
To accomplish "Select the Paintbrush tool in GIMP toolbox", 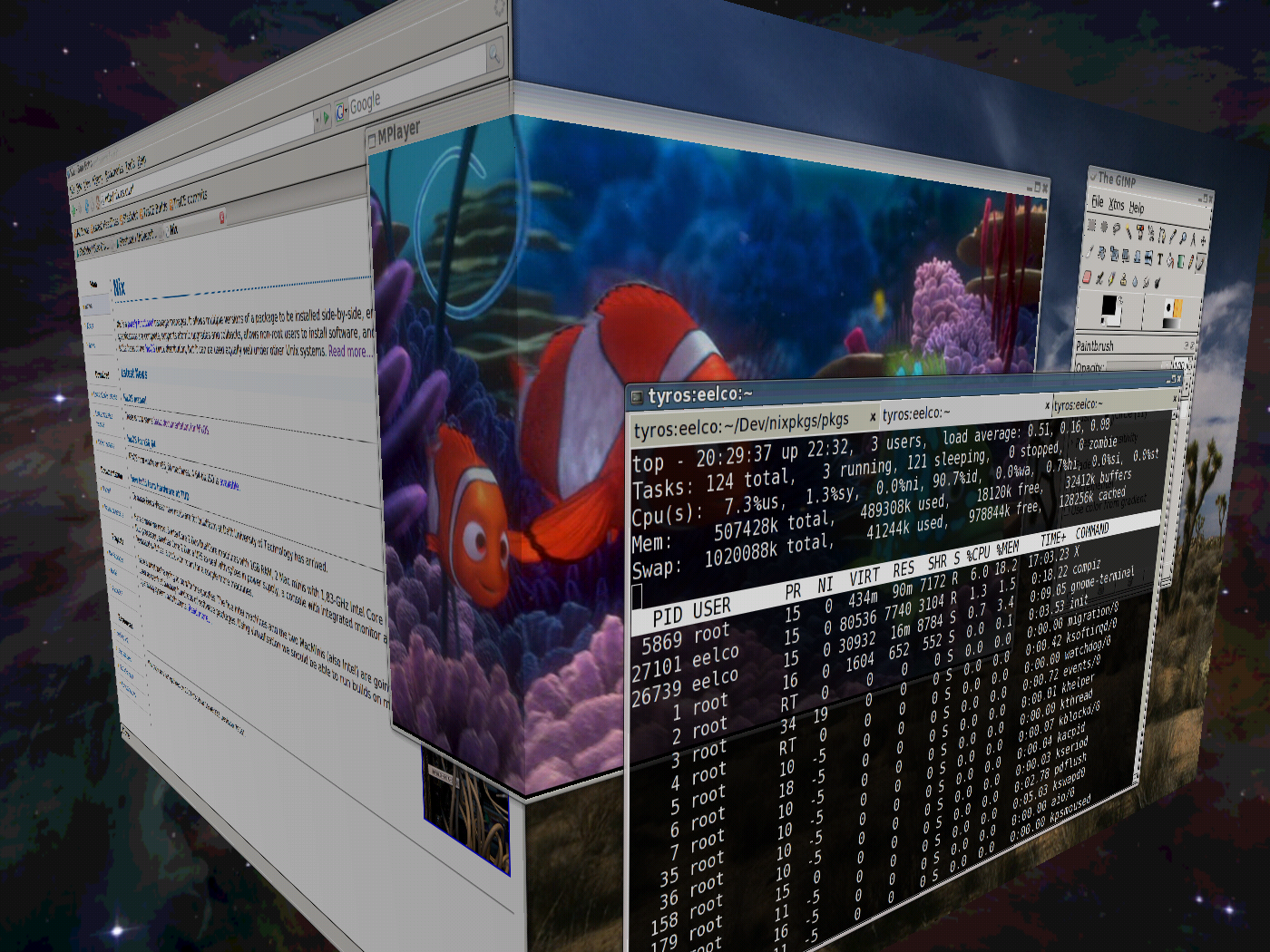I will (1199, 263).
